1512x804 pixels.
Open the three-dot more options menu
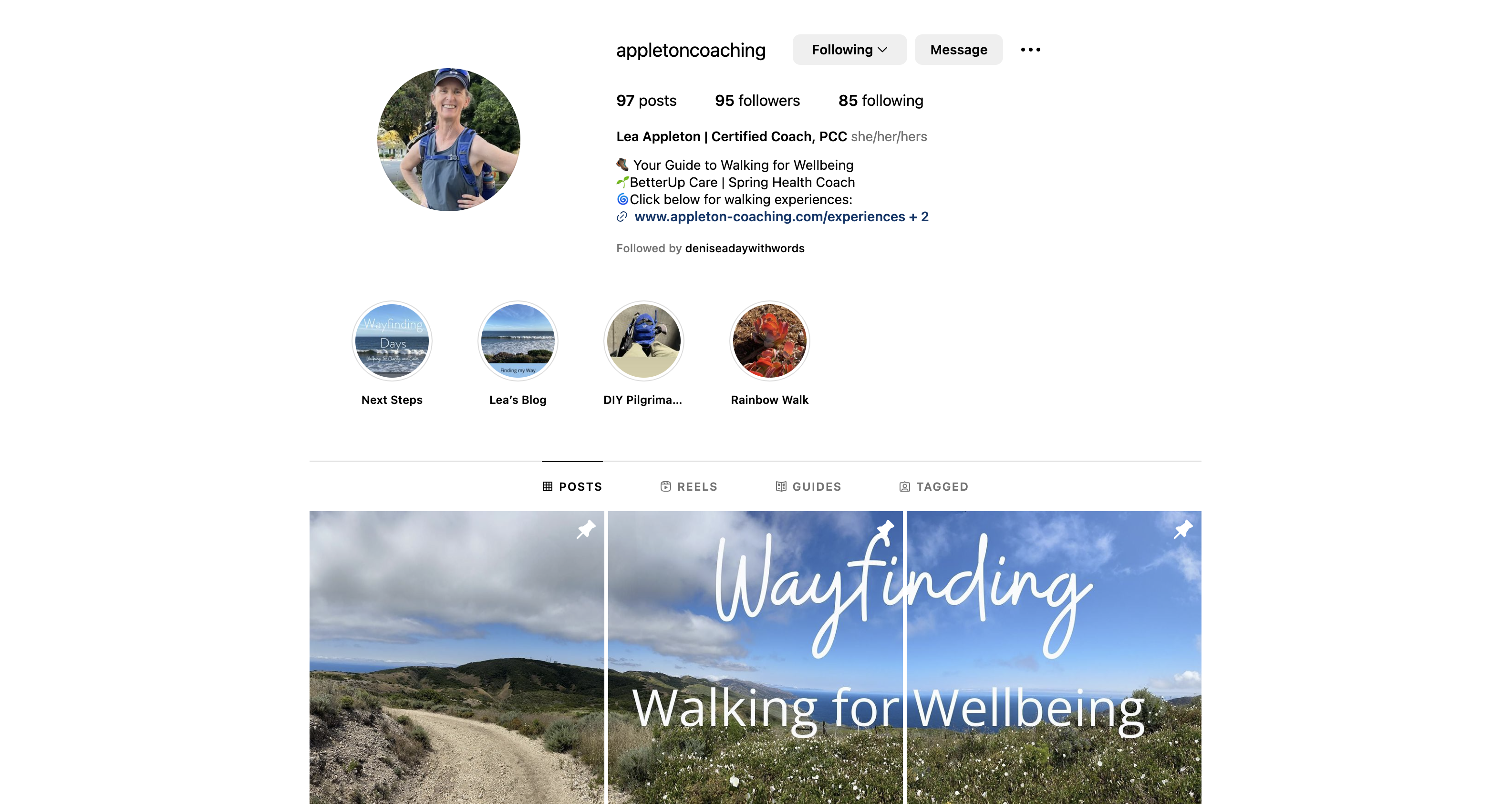point(1030,50)
